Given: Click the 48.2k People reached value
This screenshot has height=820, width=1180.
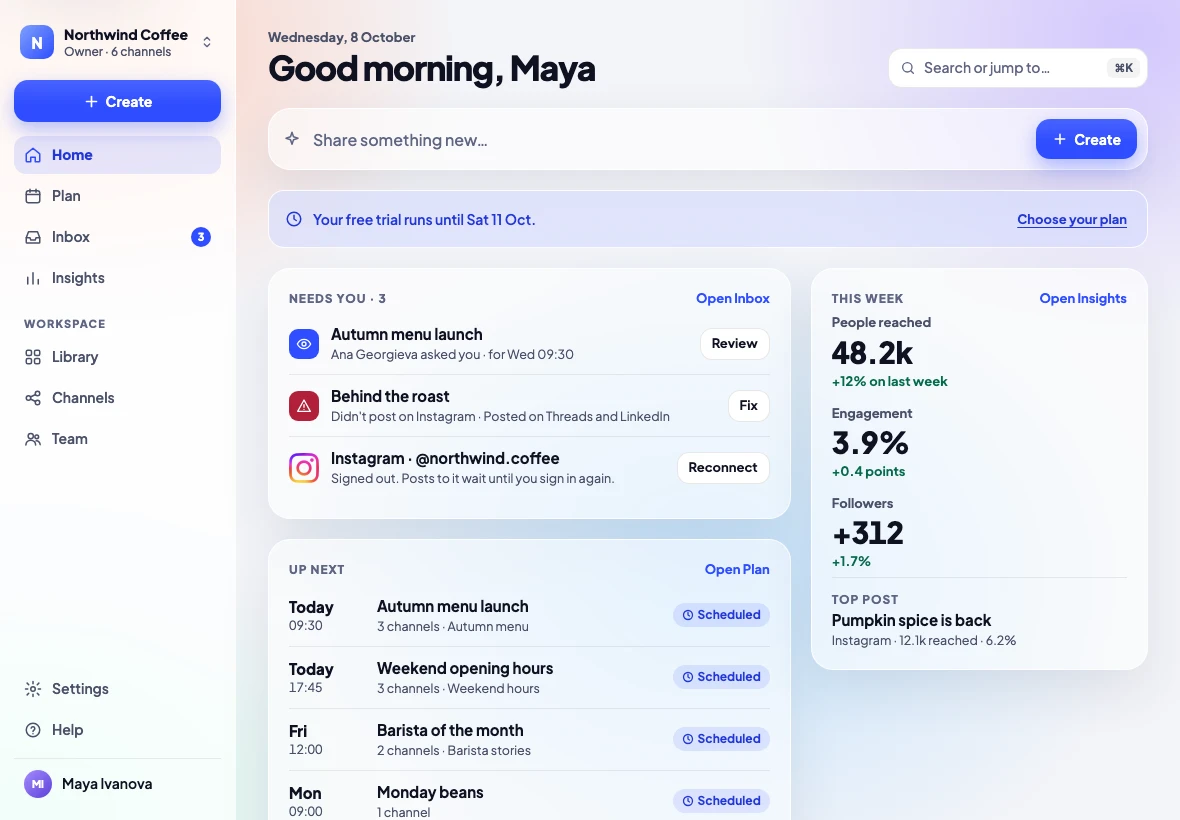Looking at the screenshot, I should 872,353.
